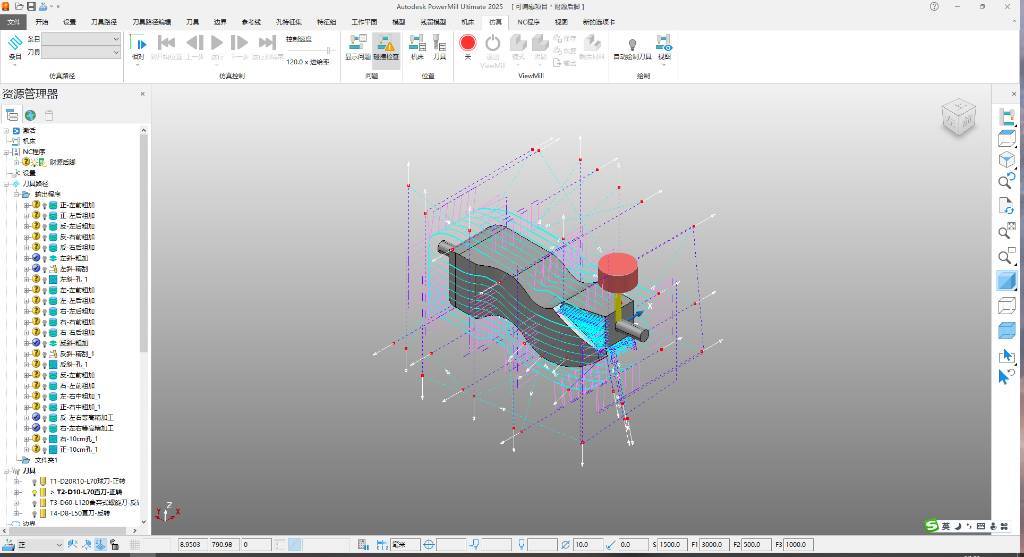Click the collision check warning icon
Image resolution: width=1024 pixels, height=557 pixels.
coord(386,44)
